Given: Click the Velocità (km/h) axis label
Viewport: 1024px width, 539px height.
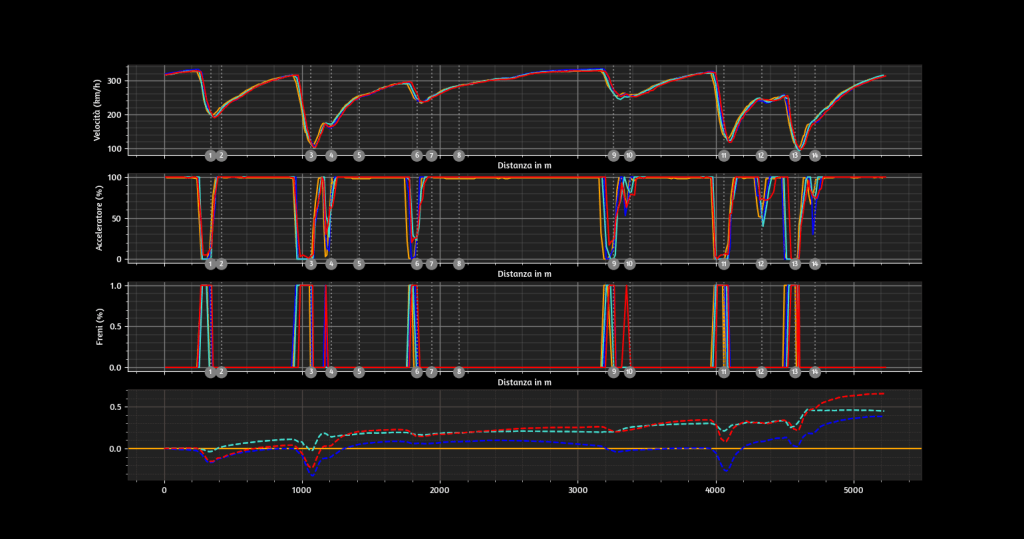Looking at the screenshot, I should (x=97, y=111).
